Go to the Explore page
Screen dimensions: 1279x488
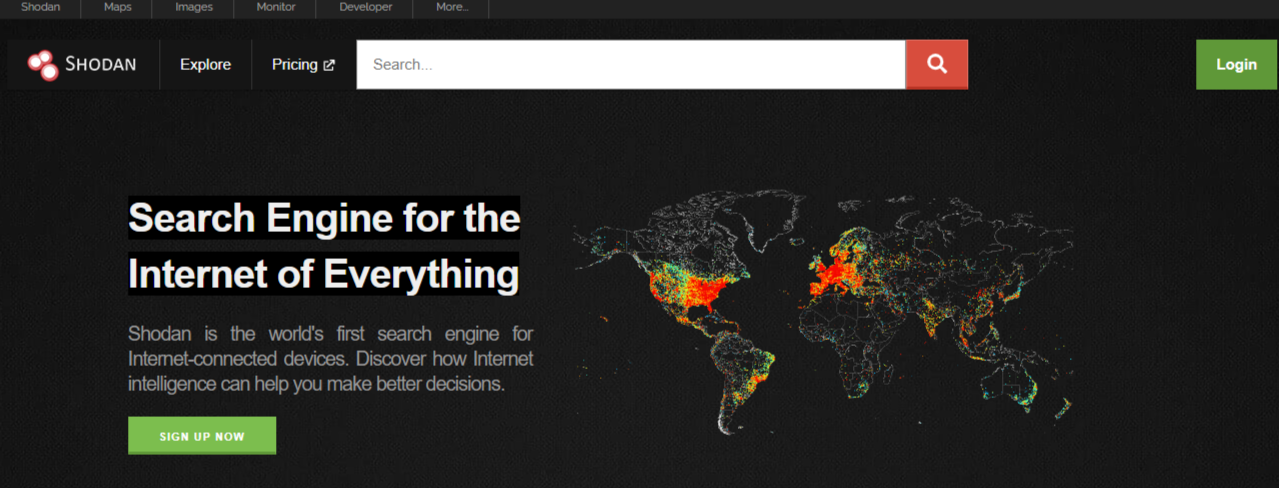(205, 64)
